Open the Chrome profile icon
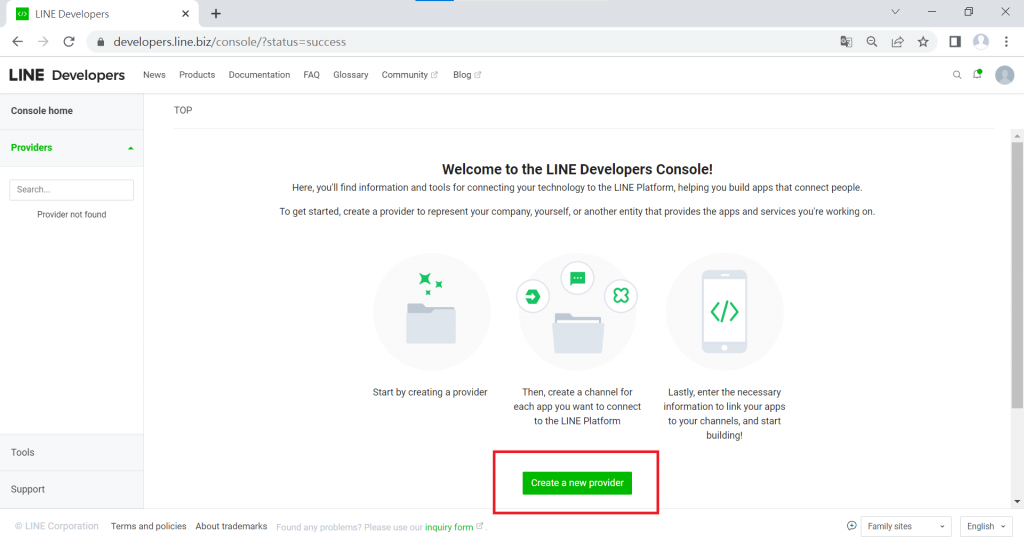Screen dimensions: 1024x541 click(x=981, y=42)
